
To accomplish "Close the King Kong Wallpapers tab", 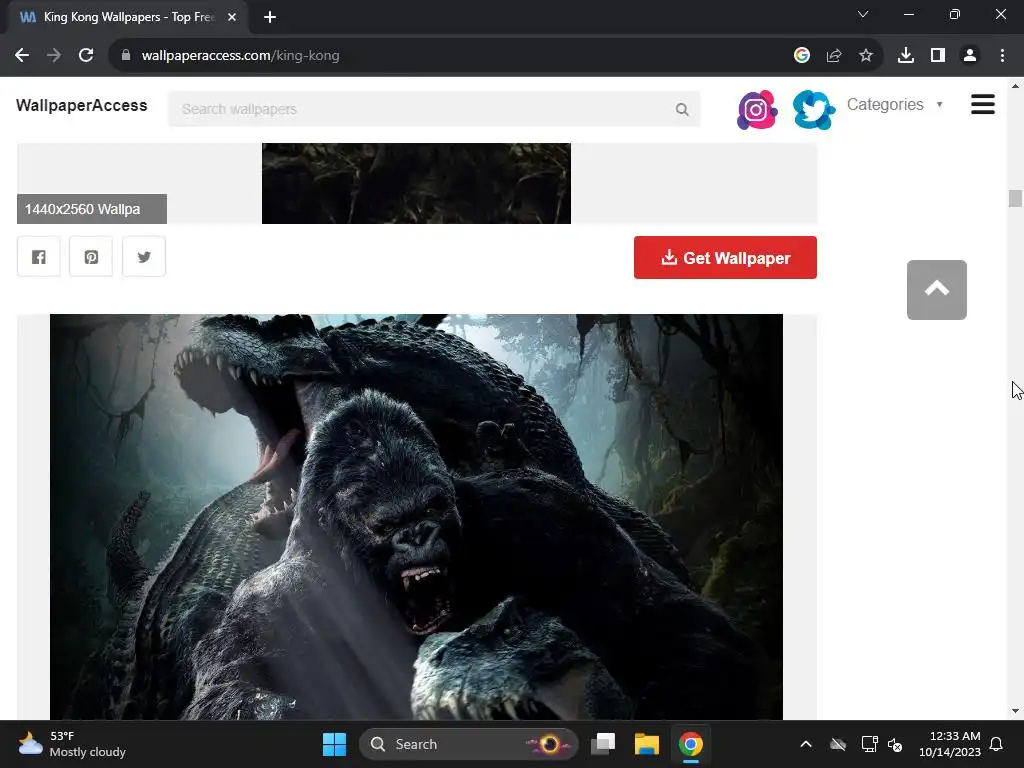I will pyautogui.click(x=232, y=17).
